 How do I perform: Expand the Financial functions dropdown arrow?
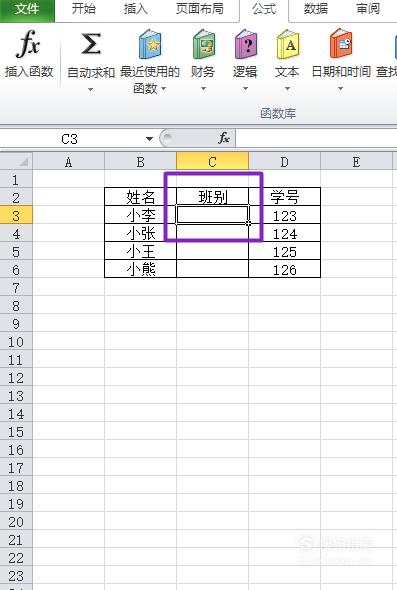pyautogui.click(x=204, y=89)
